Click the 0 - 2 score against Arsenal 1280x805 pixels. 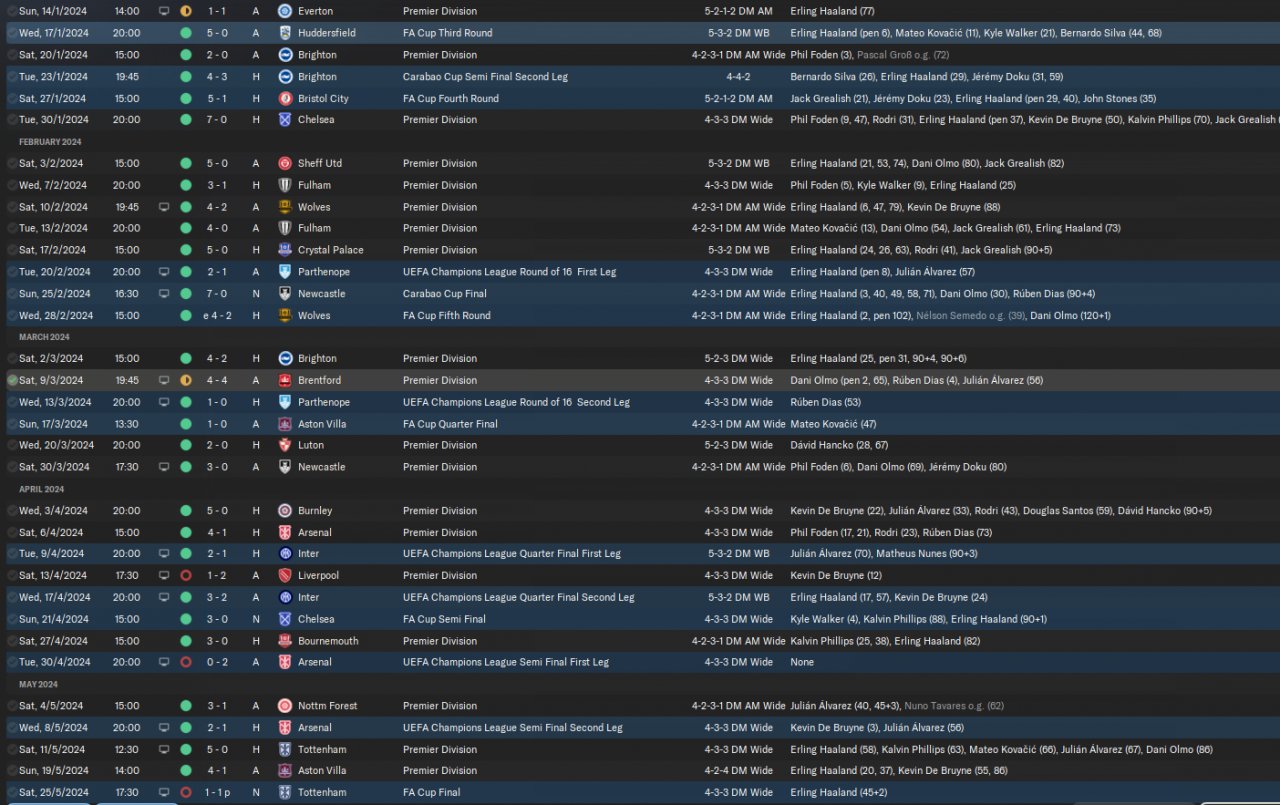pos(217,662)
